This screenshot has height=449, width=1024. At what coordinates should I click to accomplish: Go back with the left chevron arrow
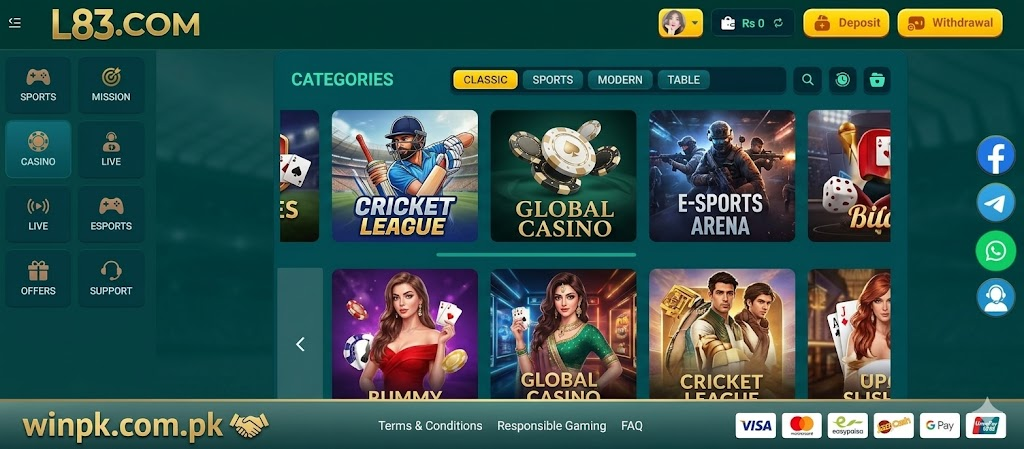click(300, 344)
